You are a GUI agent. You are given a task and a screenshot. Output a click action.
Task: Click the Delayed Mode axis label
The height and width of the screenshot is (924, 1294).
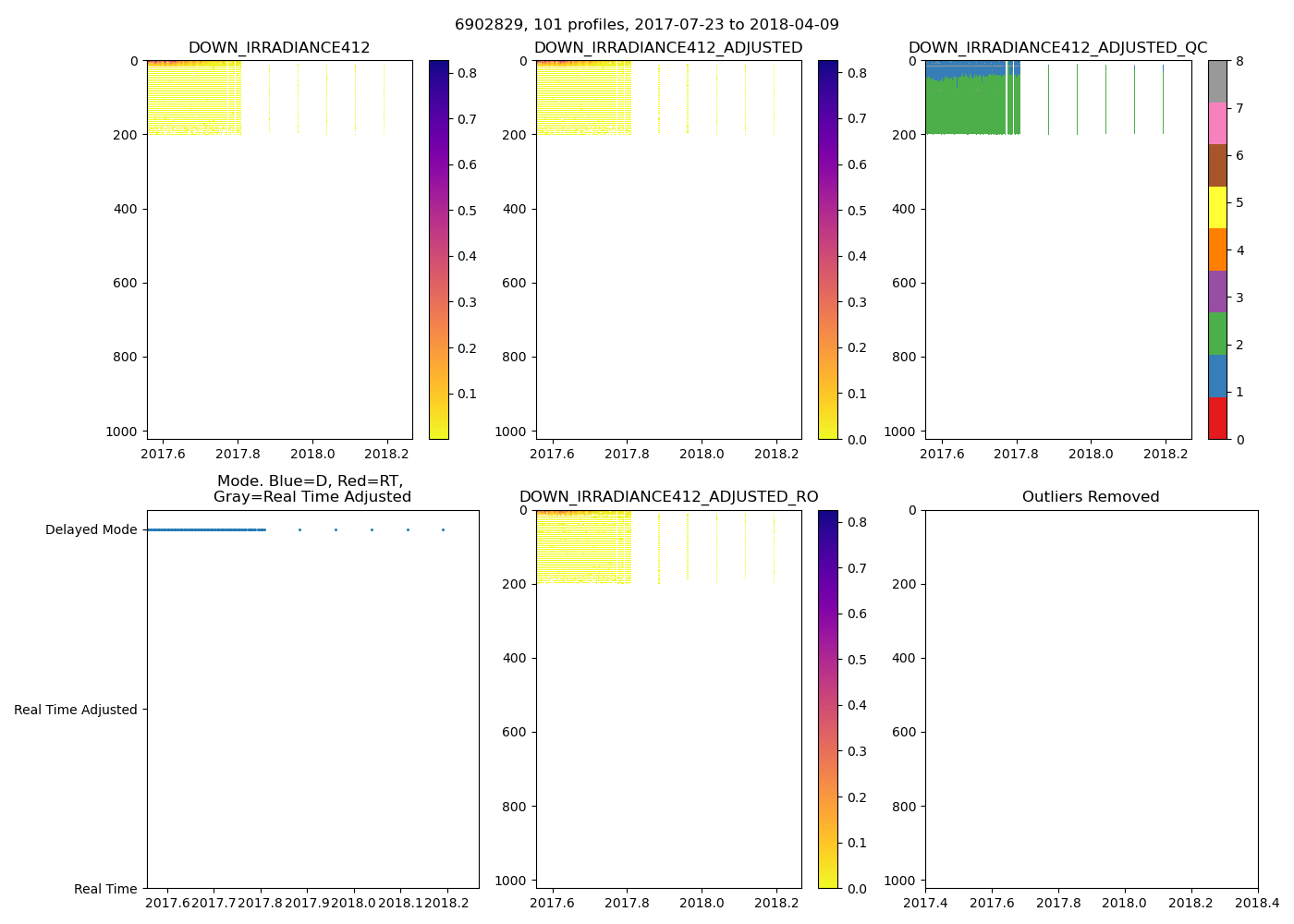[x=91, y=529]
